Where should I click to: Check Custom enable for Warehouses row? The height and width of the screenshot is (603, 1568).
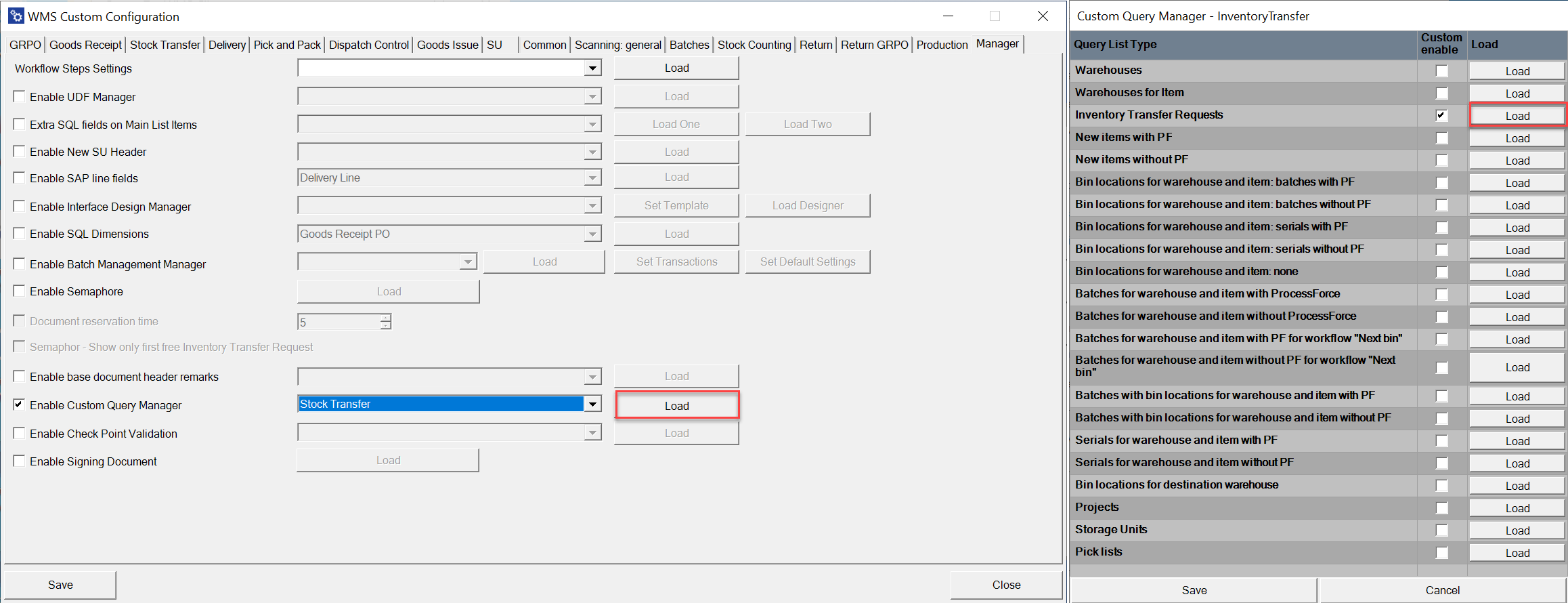[x=1441, y=71]
